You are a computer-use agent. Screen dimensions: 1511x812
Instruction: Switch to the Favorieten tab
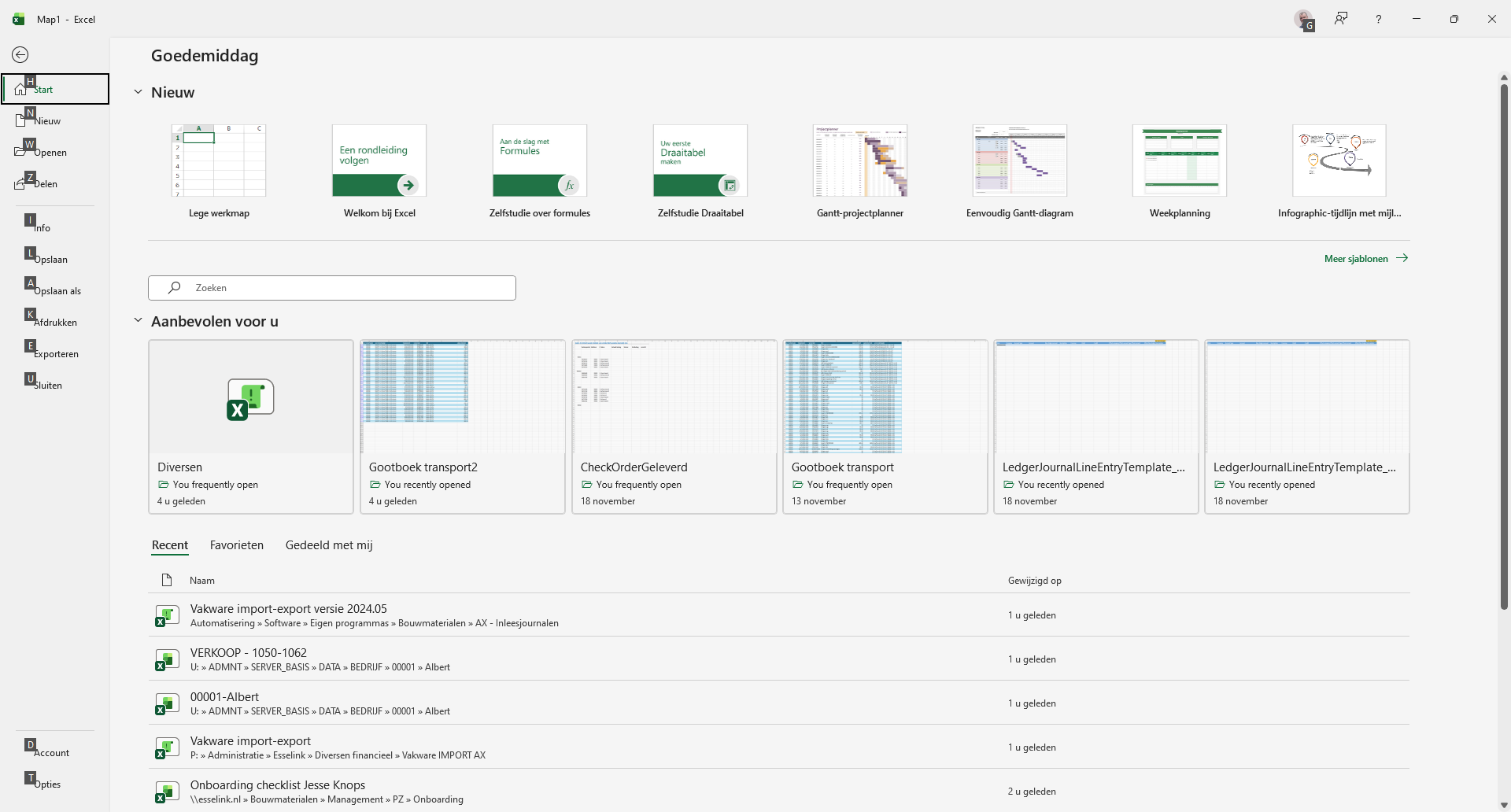pos(237,545)
